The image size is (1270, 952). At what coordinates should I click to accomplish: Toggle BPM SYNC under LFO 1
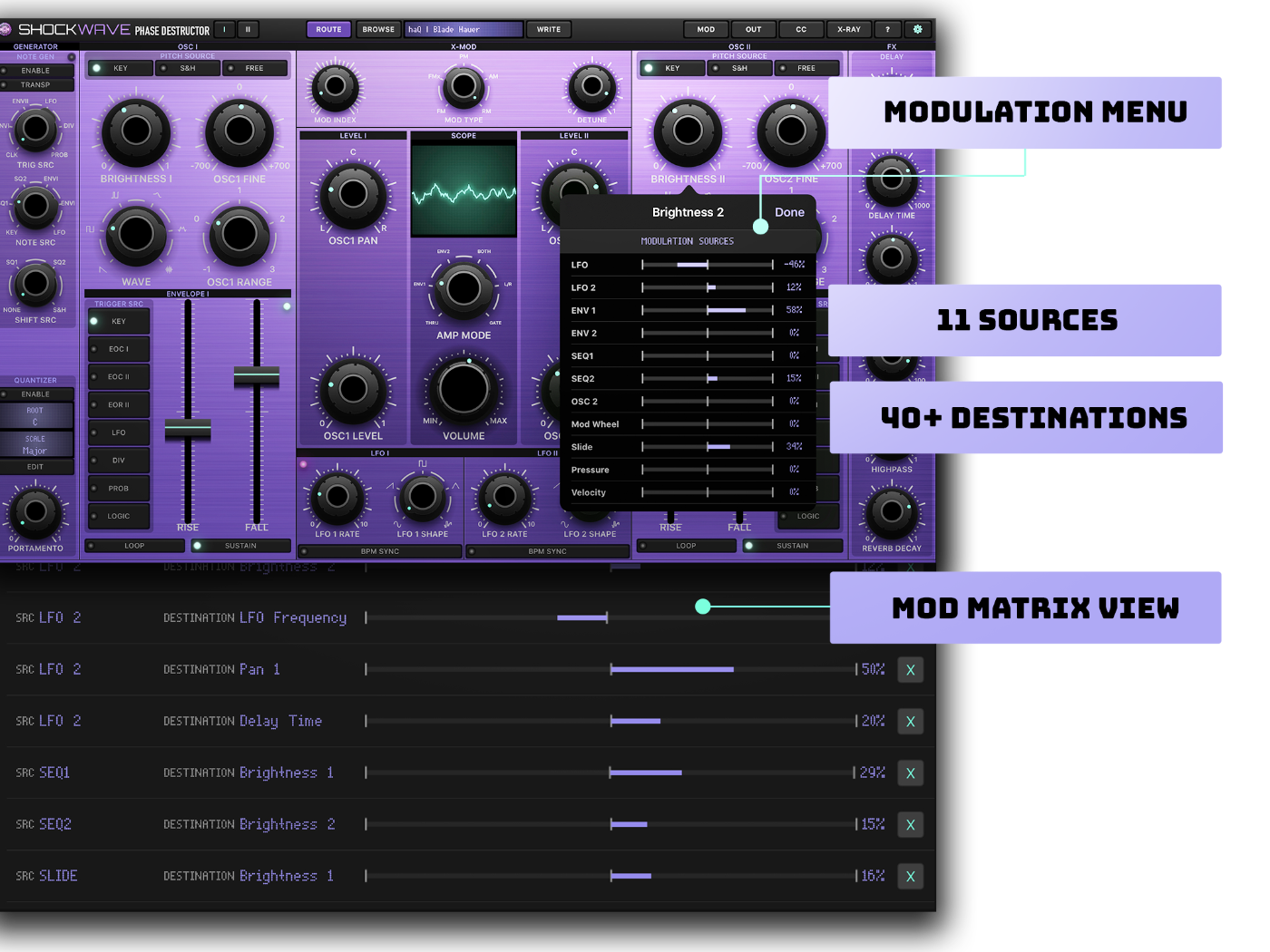click(380, 551)
